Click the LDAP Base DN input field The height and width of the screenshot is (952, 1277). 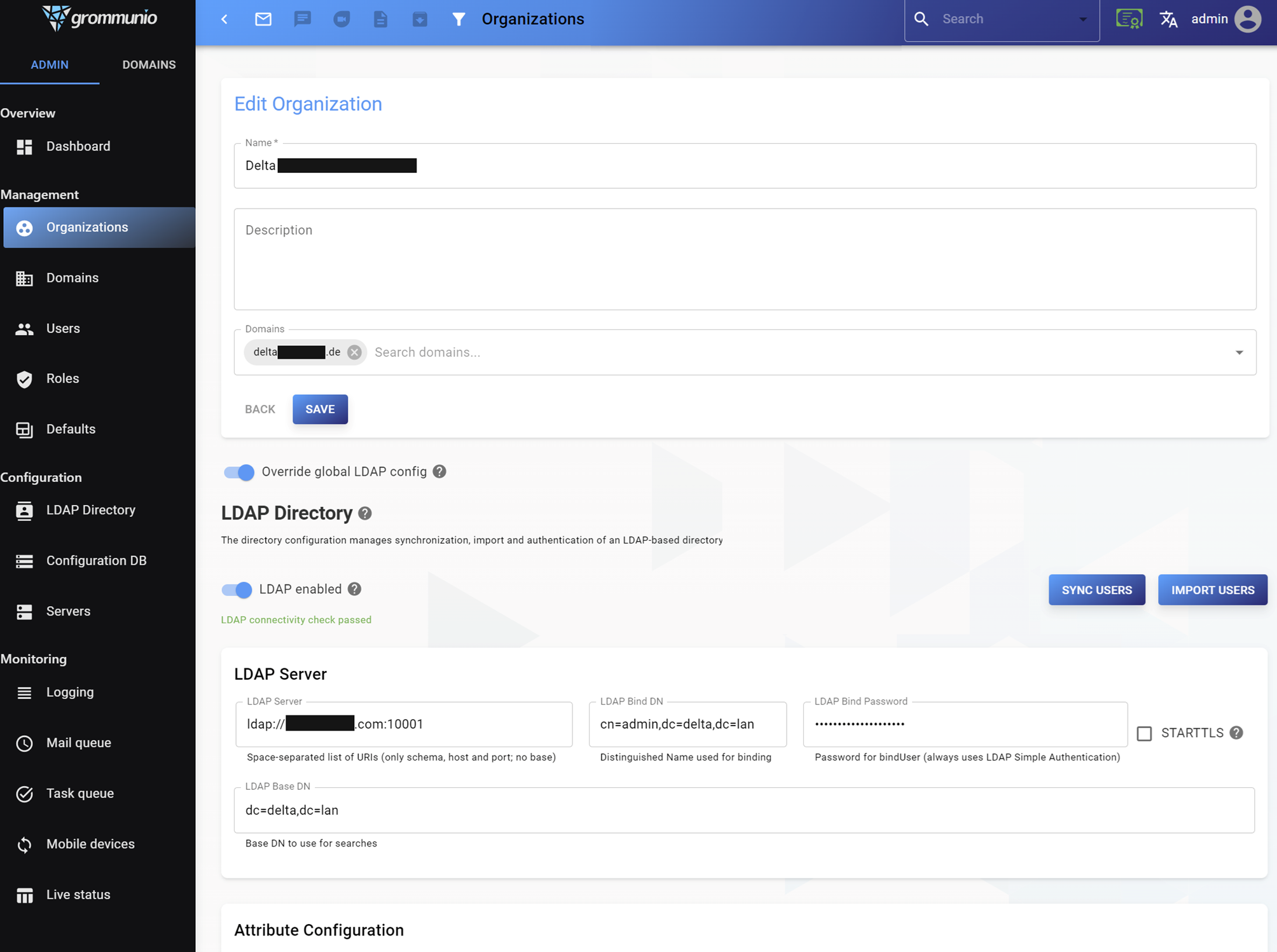tap(745, 810)
